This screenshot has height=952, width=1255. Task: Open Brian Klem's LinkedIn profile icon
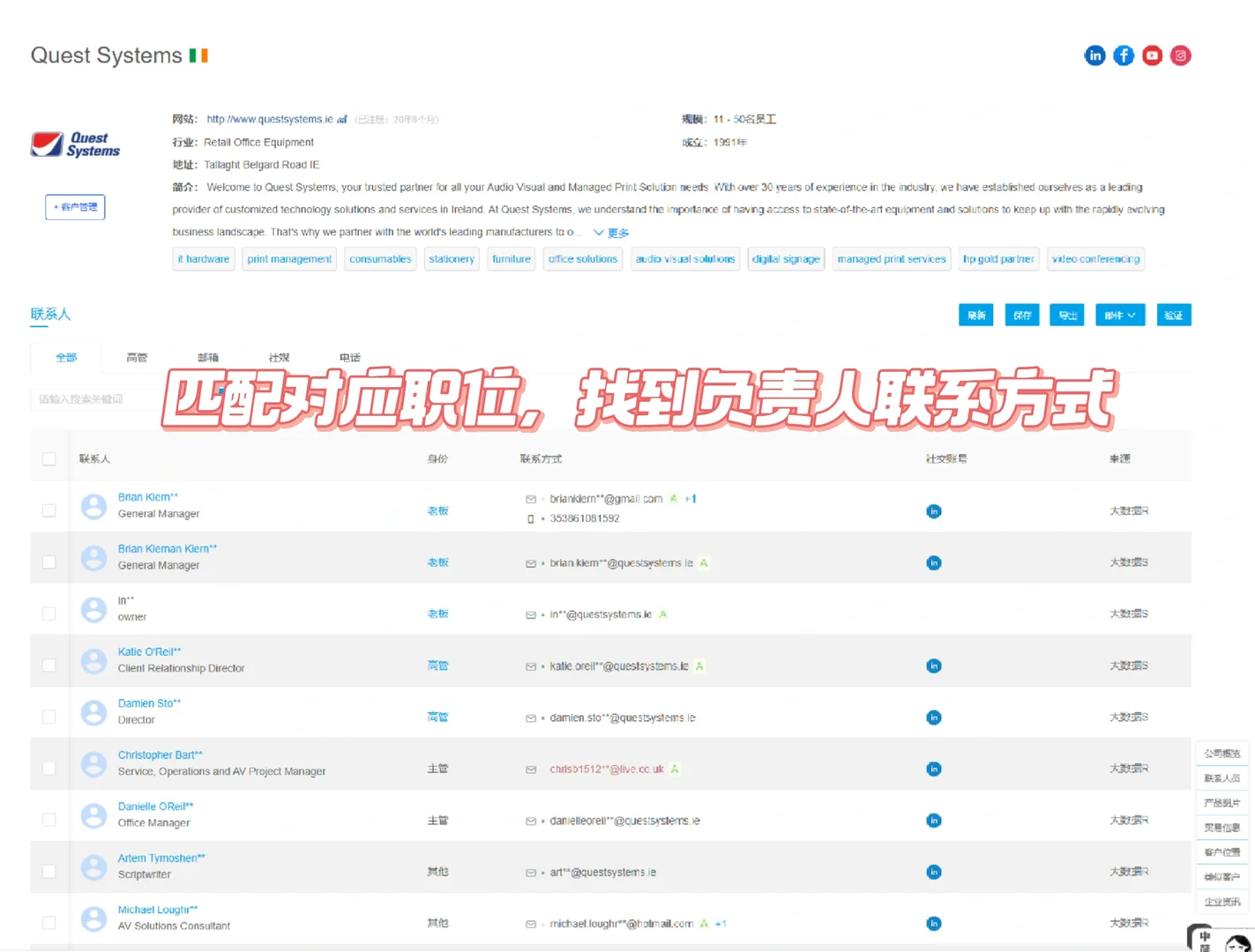933,510
